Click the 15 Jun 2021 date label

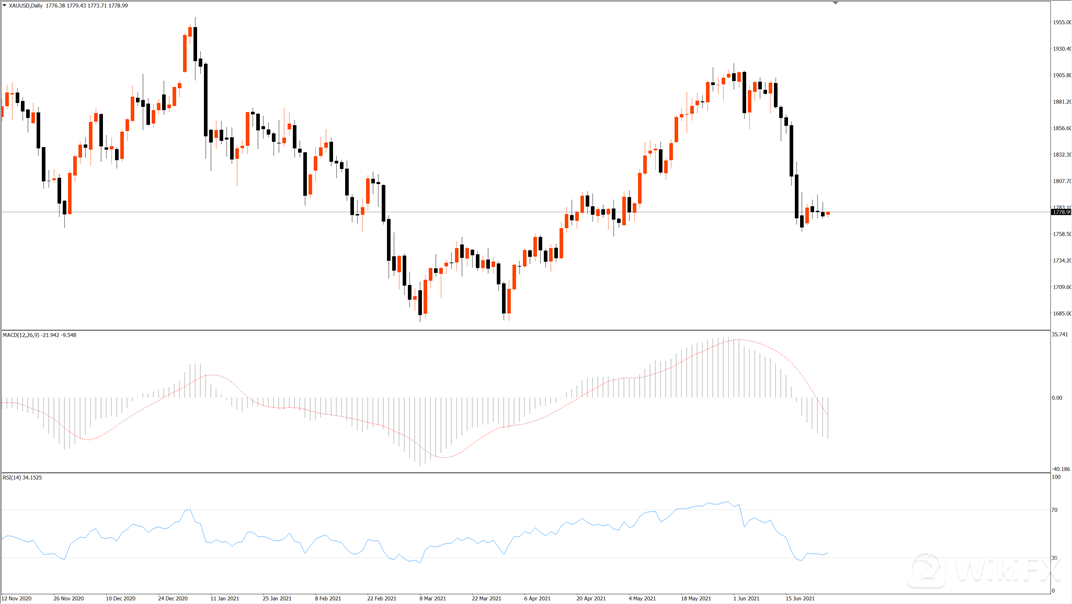pyautogui.click(x=803, y=598)
